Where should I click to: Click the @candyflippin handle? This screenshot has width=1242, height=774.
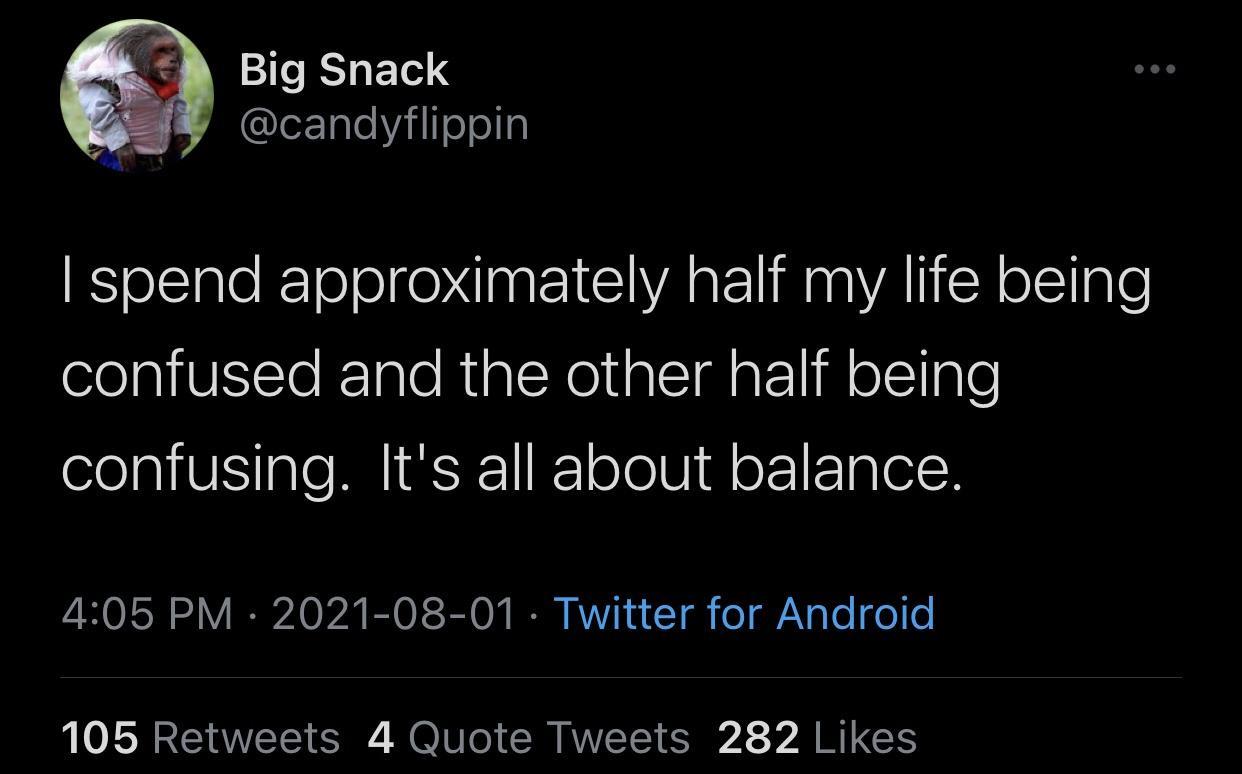point(384,124)
